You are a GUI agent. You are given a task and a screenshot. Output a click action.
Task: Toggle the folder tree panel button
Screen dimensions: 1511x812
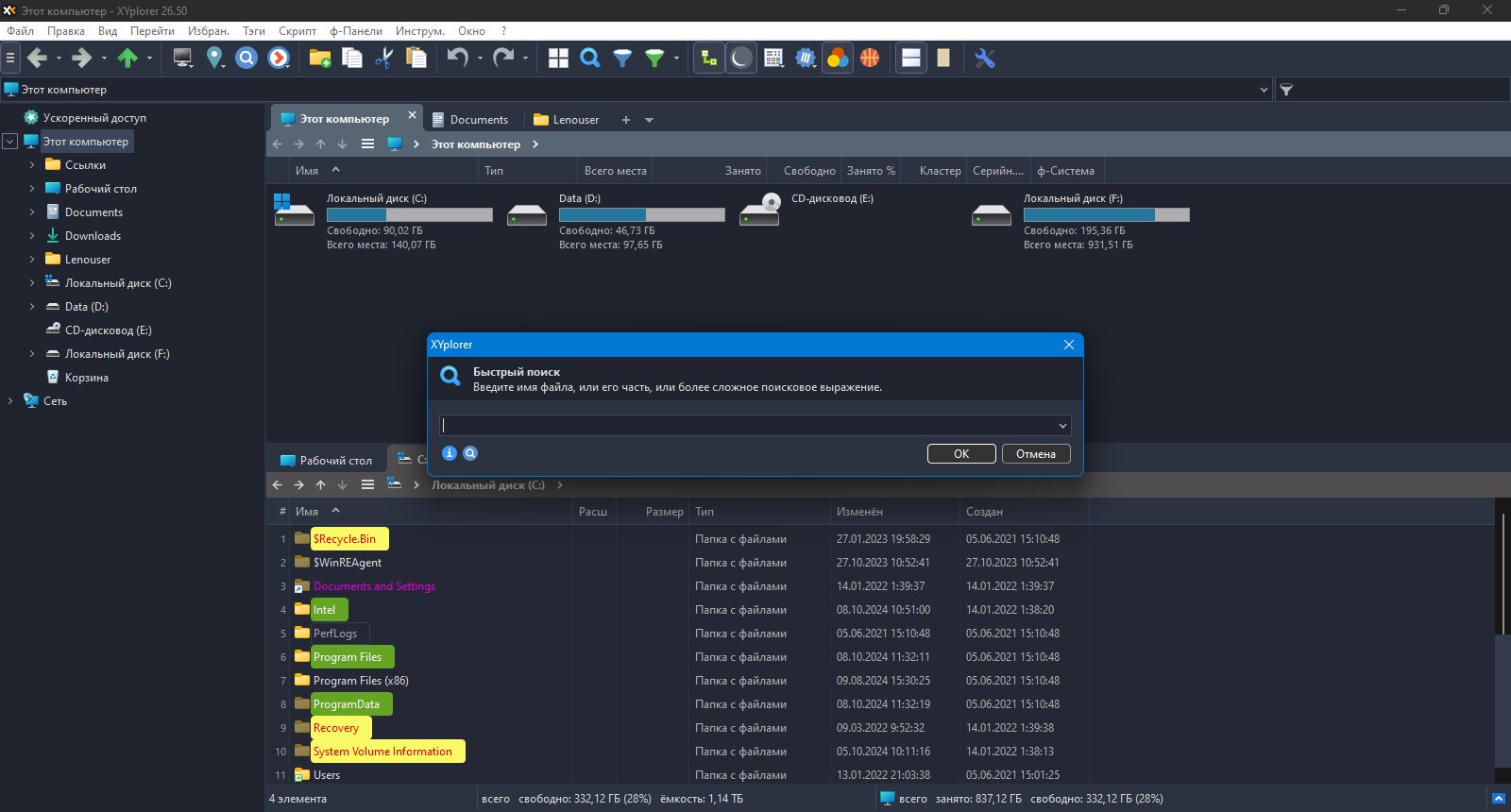708,59
